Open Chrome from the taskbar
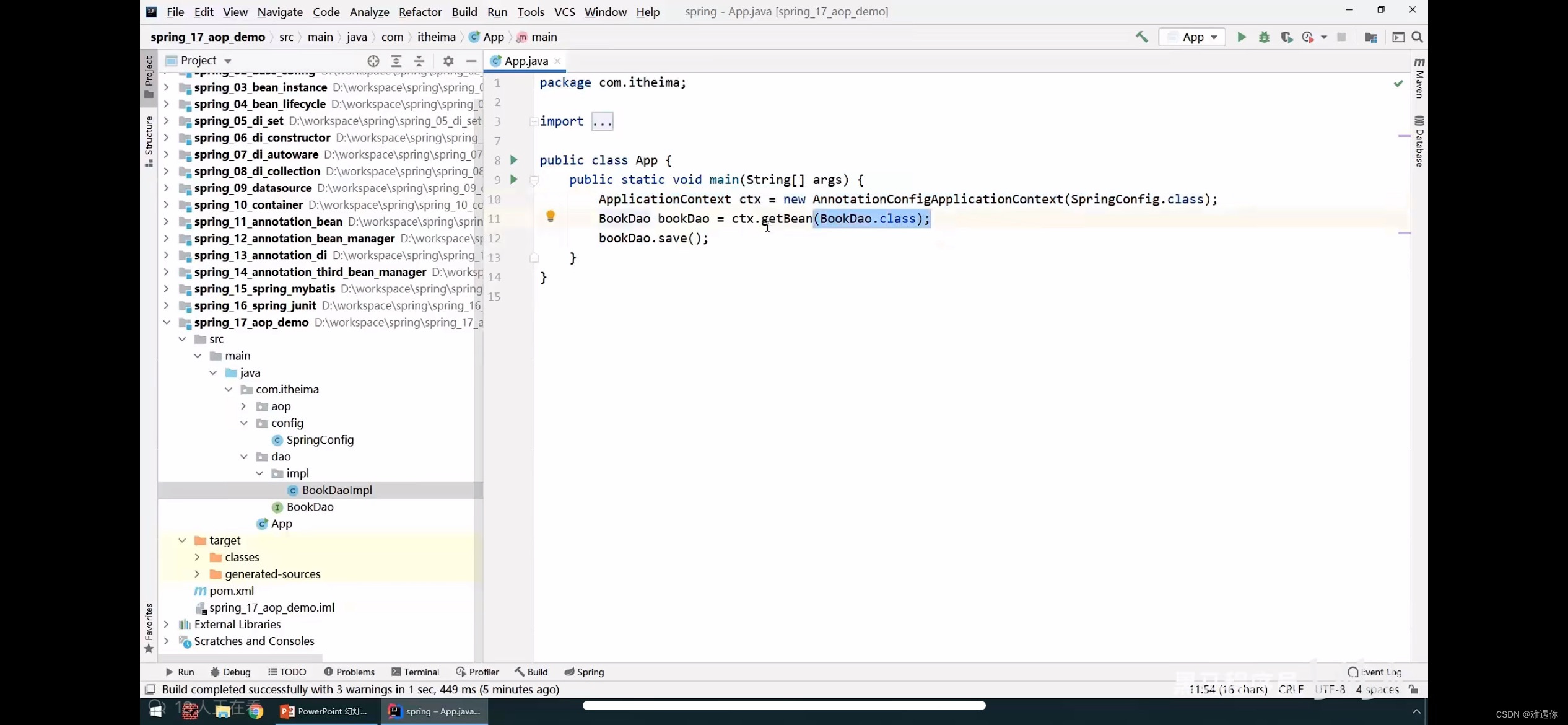Viewport: 1568px width, 725px height. [x=255, y=711]
